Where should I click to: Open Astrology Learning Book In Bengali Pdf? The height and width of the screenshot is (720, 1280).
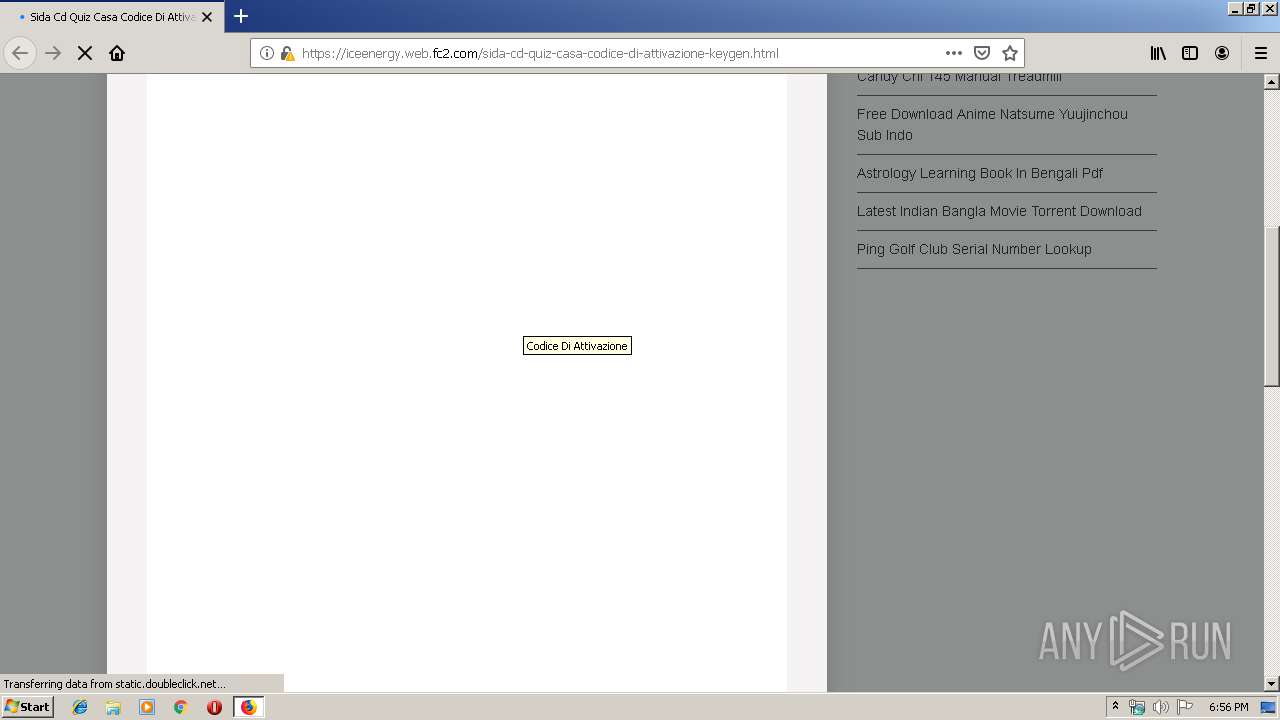click(x=980, y=173)
